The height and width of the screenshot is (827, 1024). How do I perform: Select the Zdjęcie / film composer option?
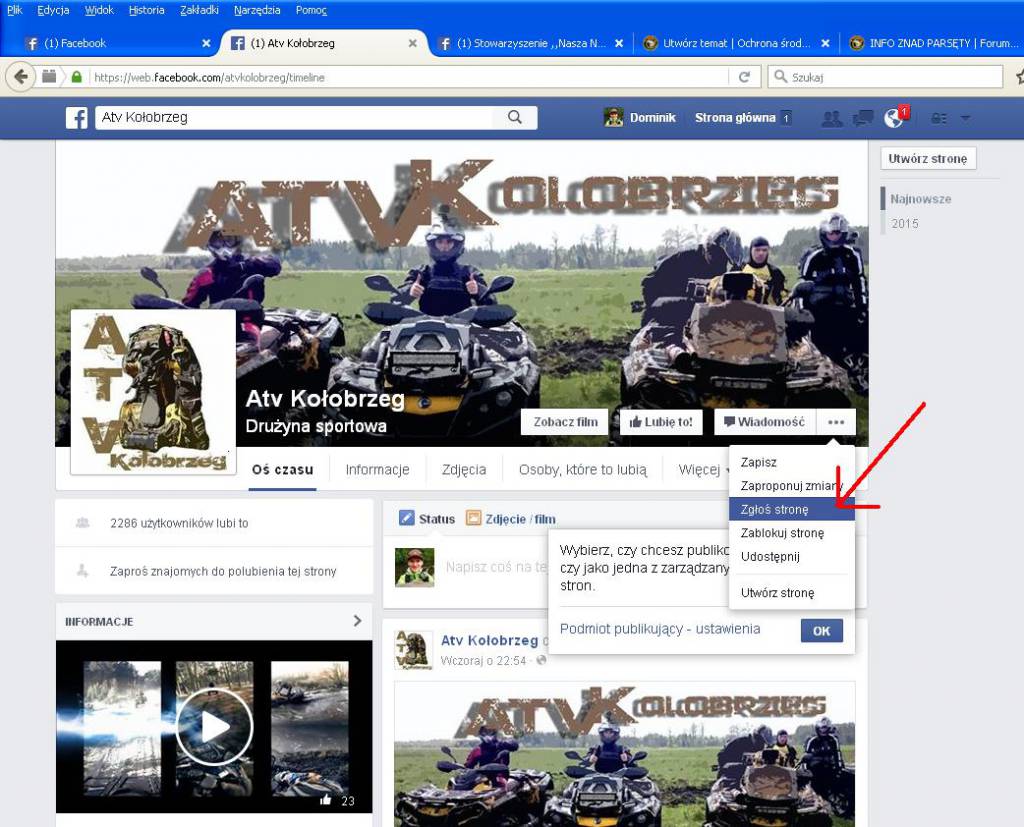click(x=511, y=519)
